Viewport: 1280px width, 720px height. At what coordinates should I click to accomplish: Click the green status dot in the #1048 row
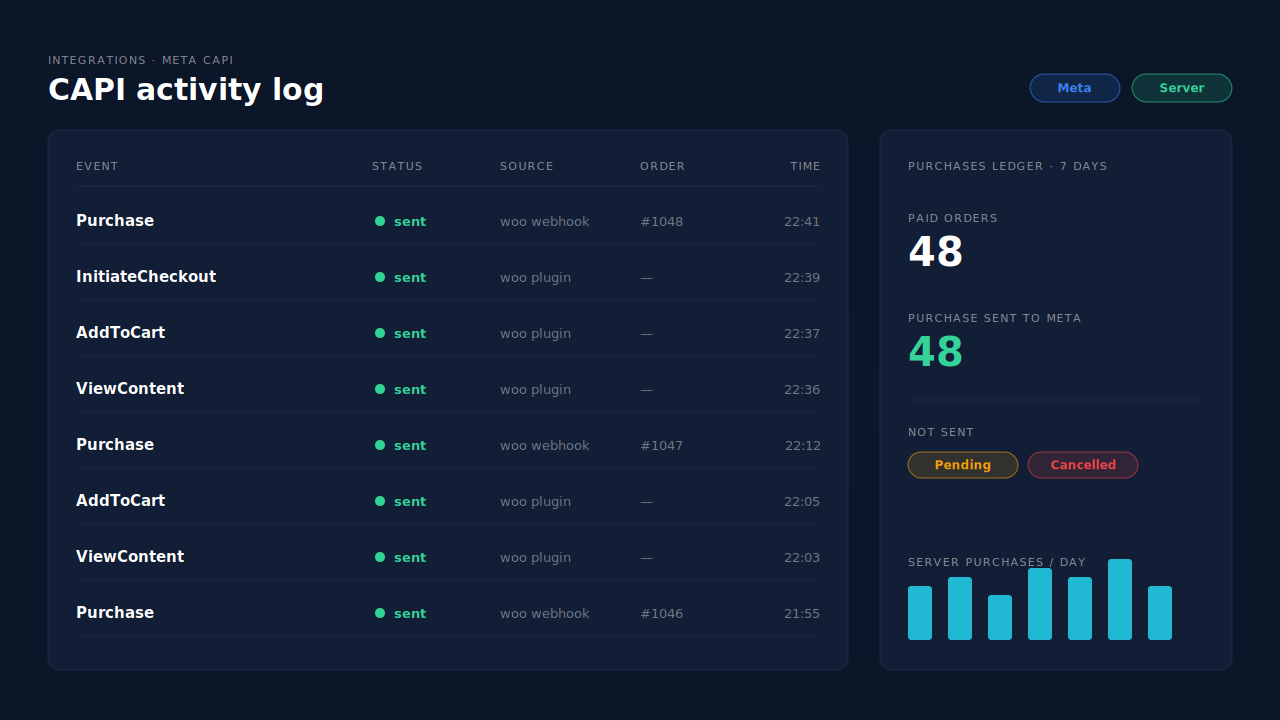click(x=380, y=221)
